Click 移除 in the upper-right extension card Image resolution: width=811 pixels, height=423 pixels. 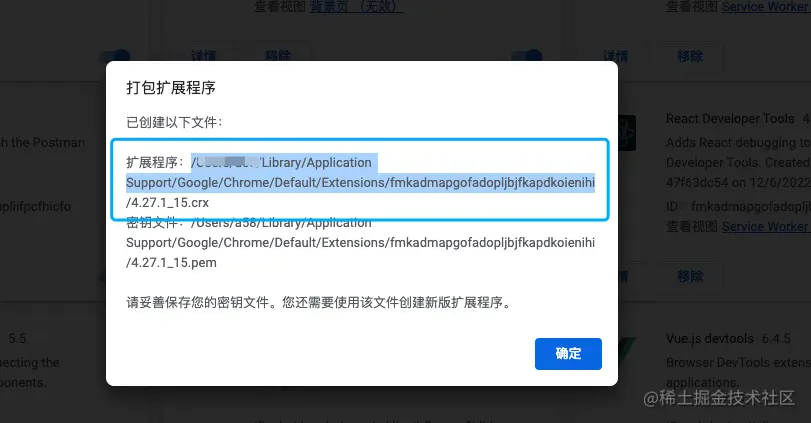tap(690, 56)
